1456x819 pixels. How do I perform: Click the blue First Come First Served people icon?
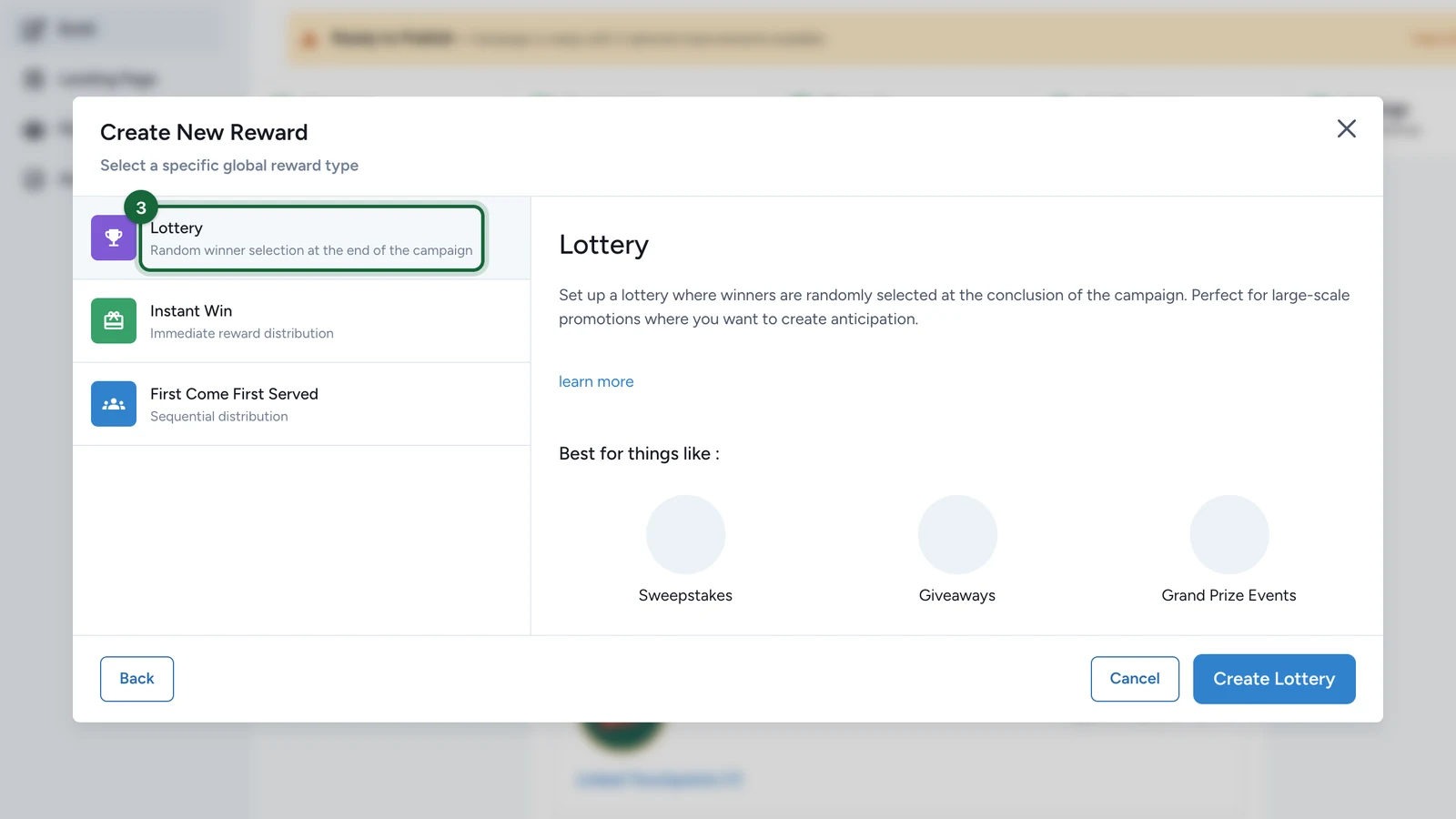click(x=114, y=404)
